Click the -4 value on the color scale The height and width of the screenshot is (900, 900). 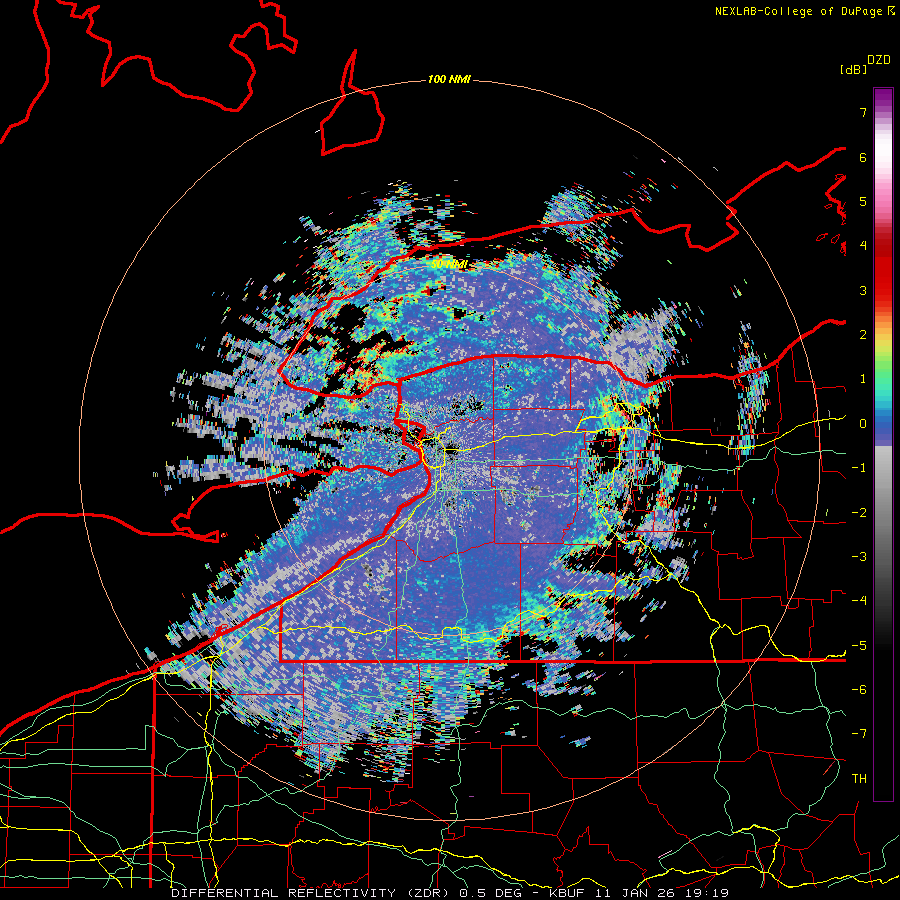point(859,601)
